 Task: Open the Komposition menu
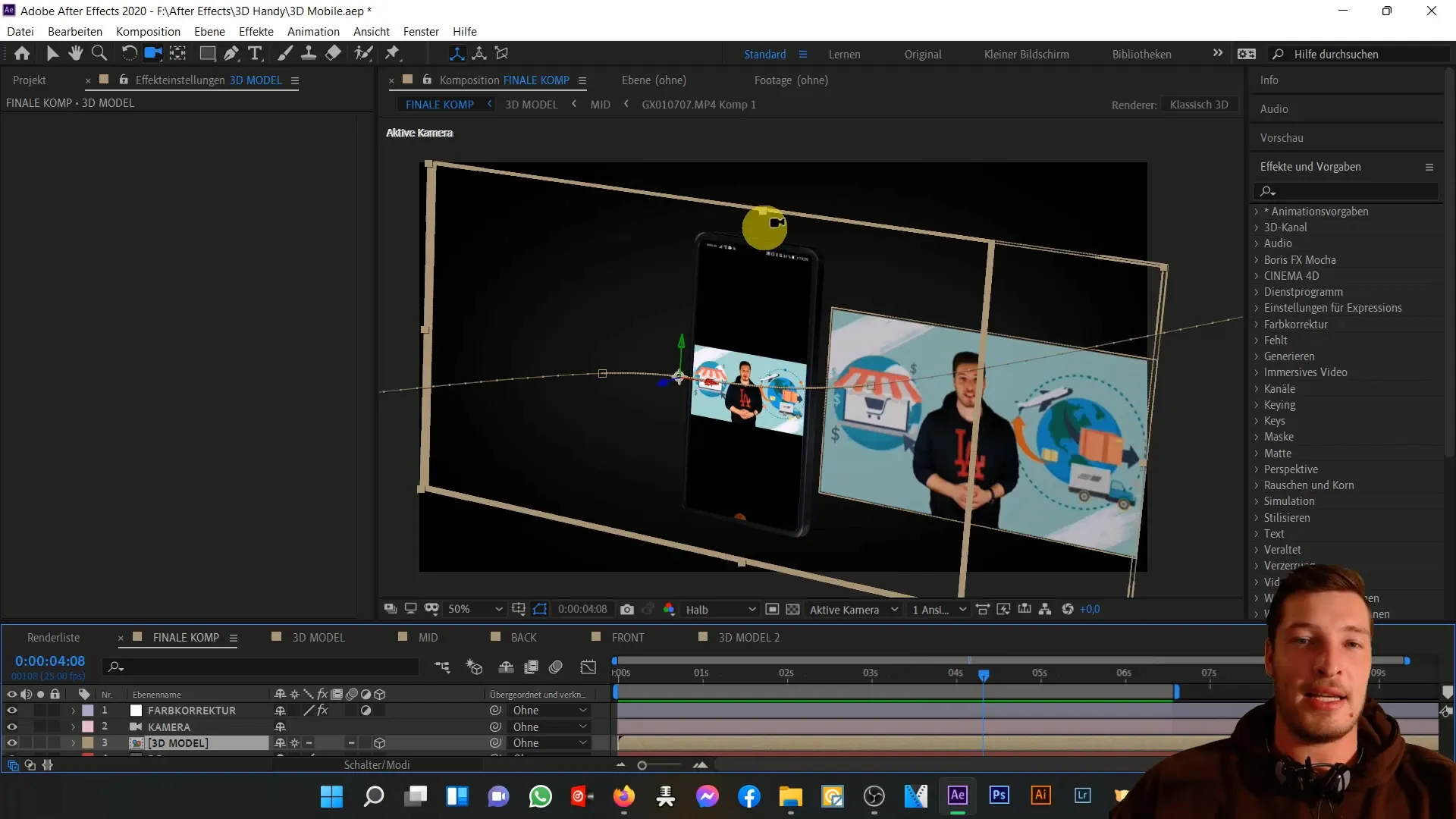coord(148,31)
